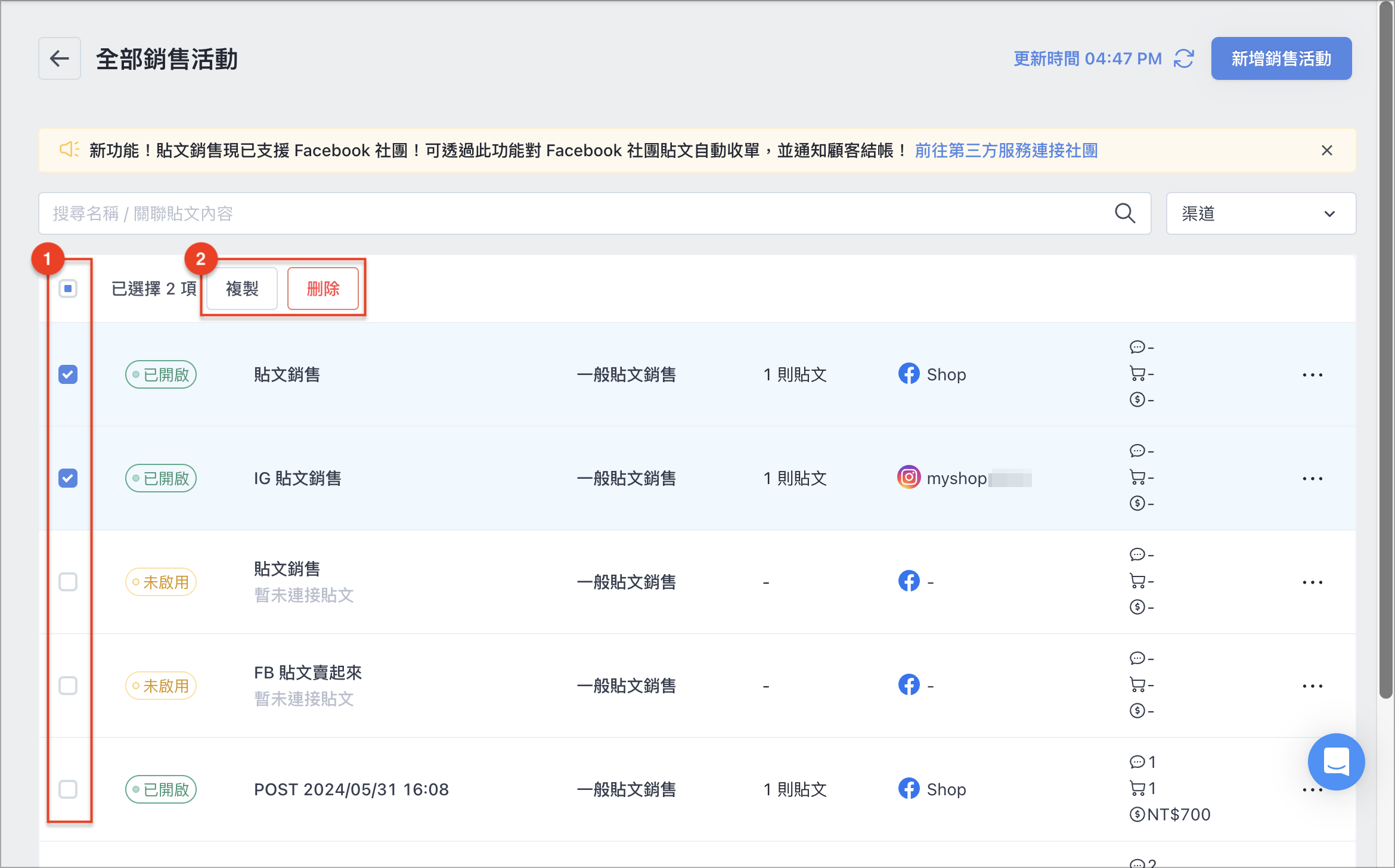Click the red 刪除 delete button
Screen dimensions: 1395x868
323,289
